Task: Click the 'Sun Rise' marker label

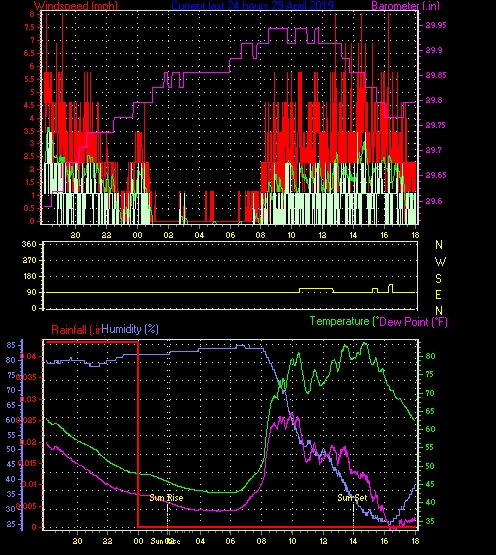Action: [x=166, y=498]
